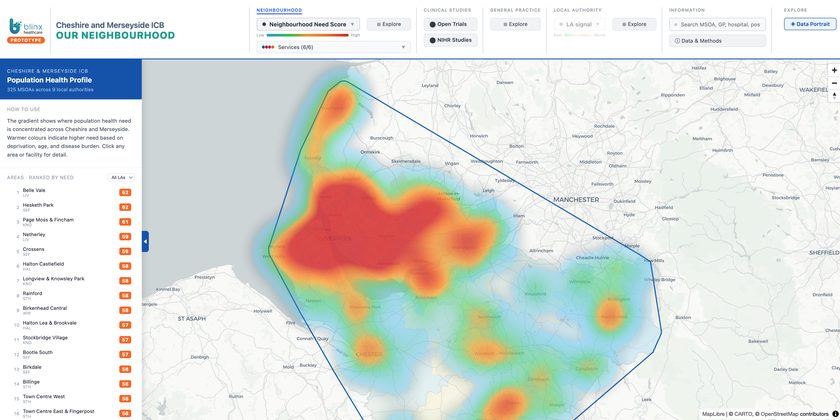Select Halton Castlefield area row
Viewport: 840px width, 420px height.
pos(71,266)
